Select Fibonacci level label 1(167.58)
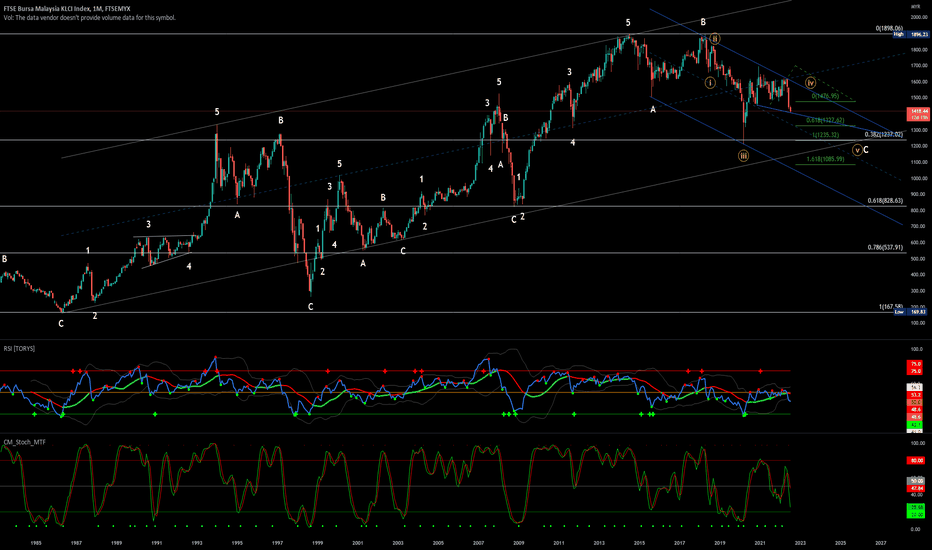This screenshot has height=550, width=932. click(891, 307)
